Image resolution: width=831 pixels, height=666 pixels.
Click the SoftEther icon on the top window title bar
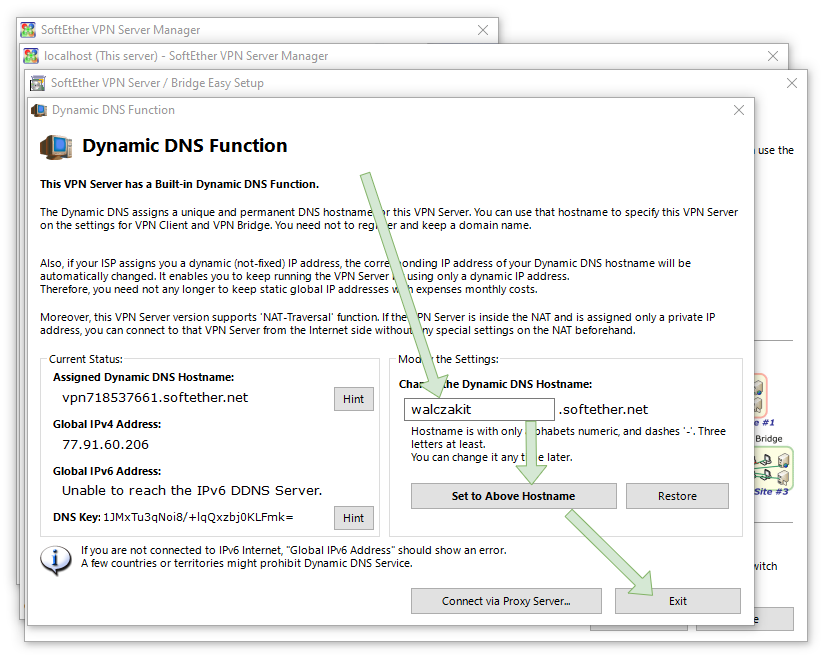(30, 30)
